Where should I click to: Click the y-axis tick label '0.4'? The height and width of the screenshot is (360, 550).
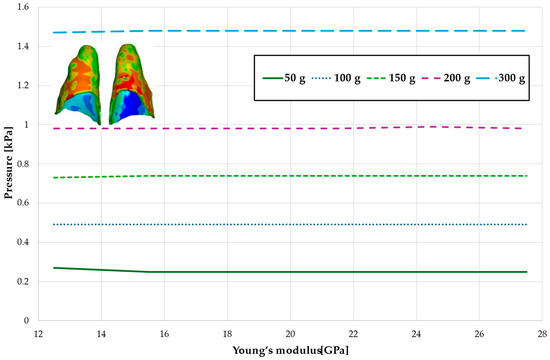coord(23,242)
